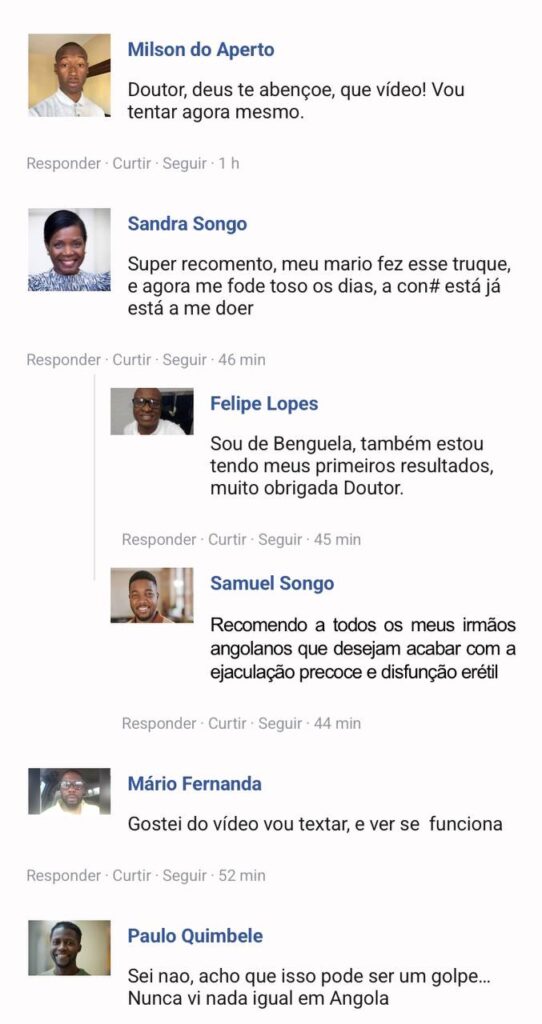Follow Mário Fernanda using Seguir
The width and height of the screenshot is (542, 1024).
click(x=185, y=875)
